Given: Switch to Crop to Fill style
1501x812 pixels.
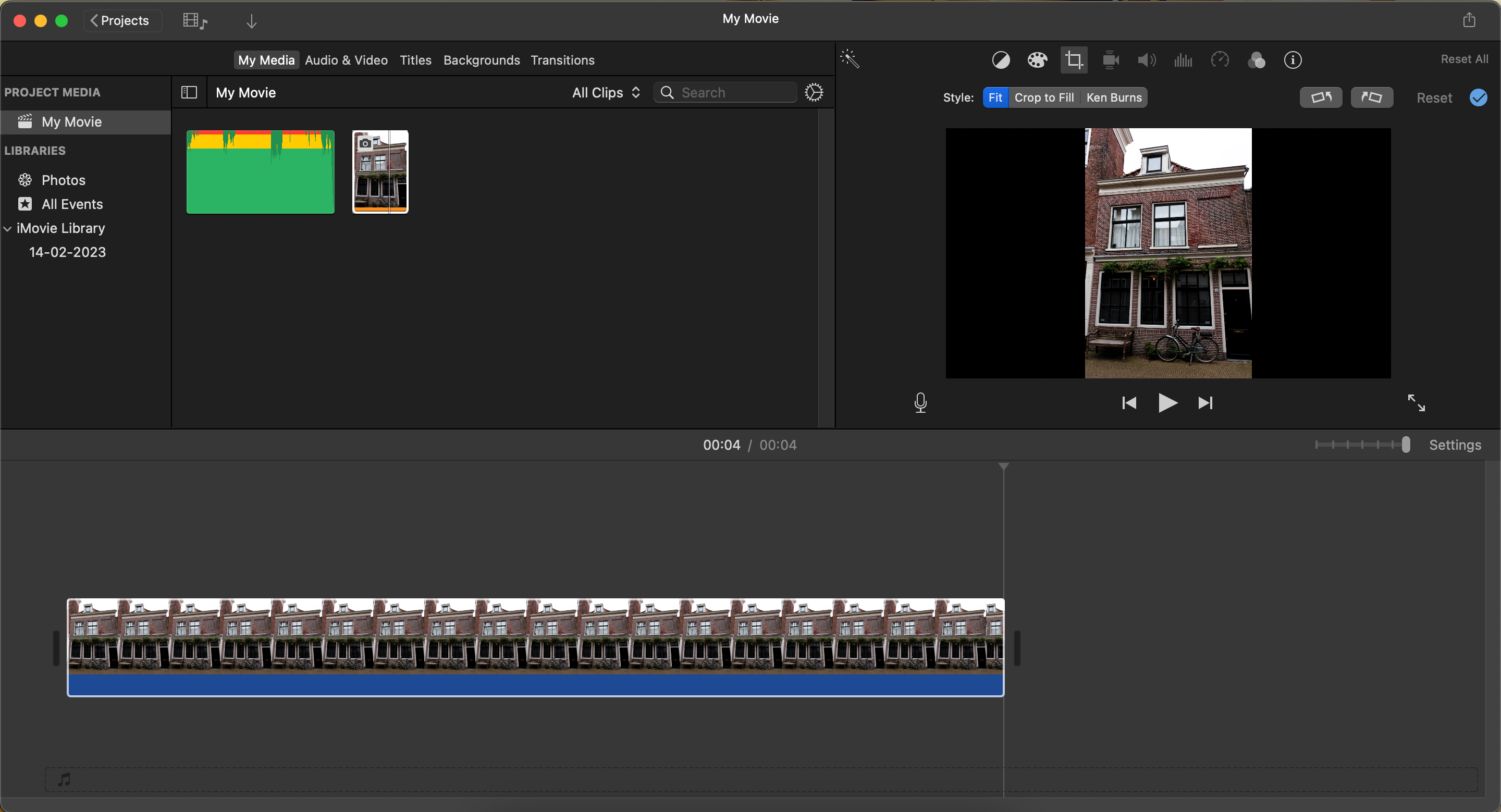Looking at the screenshot, I should [x=1044, y=97].
